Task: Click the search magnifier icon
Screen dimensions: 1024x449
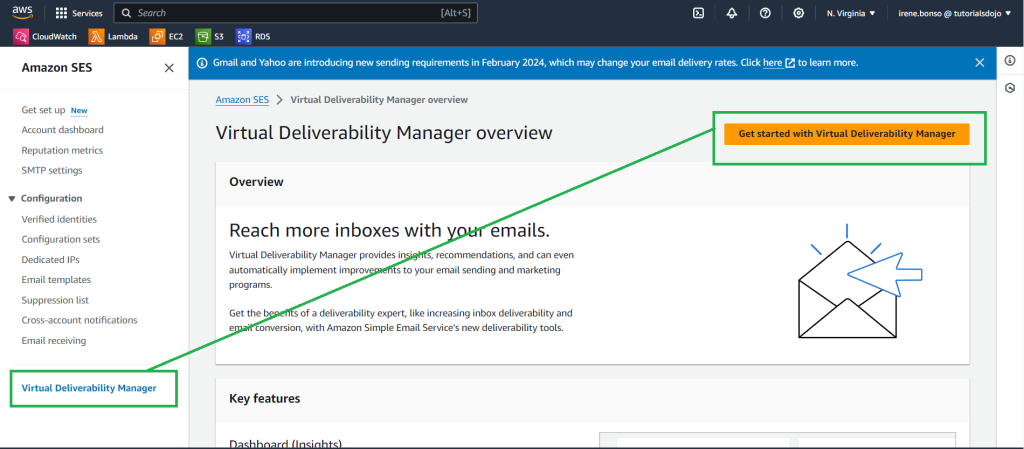Action: [x=127, y=13]
